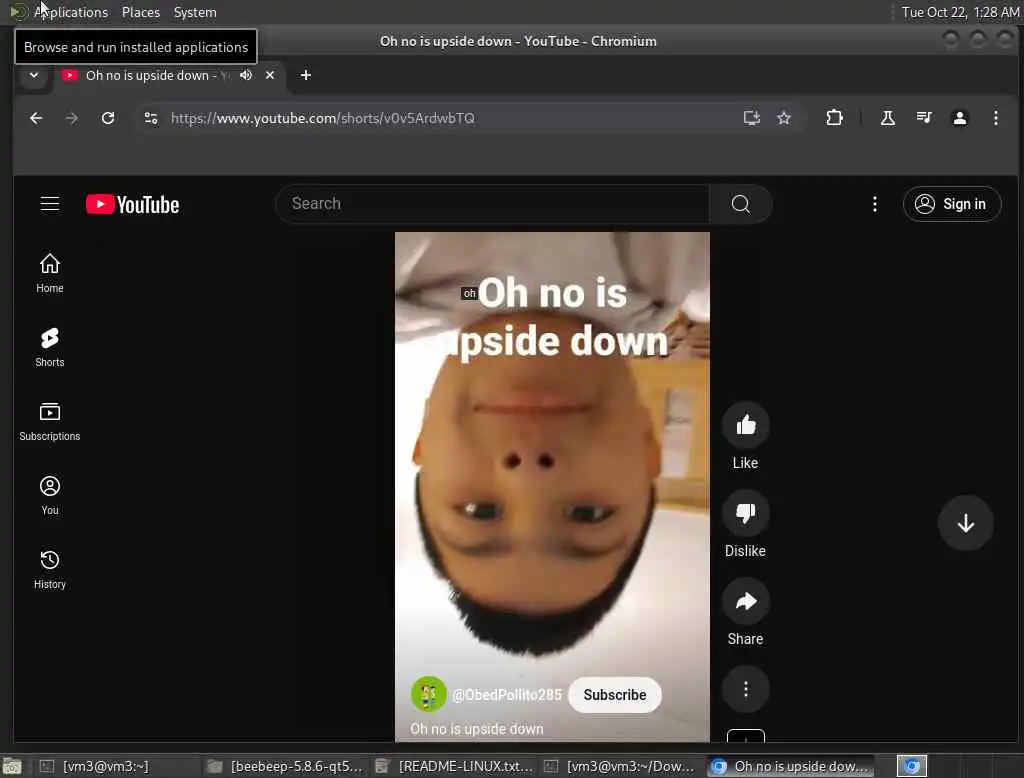Open Shorts in the sidebar
Image resolution: width=1024 pixels, height=778 pixels.
click(x=50, y=348)
